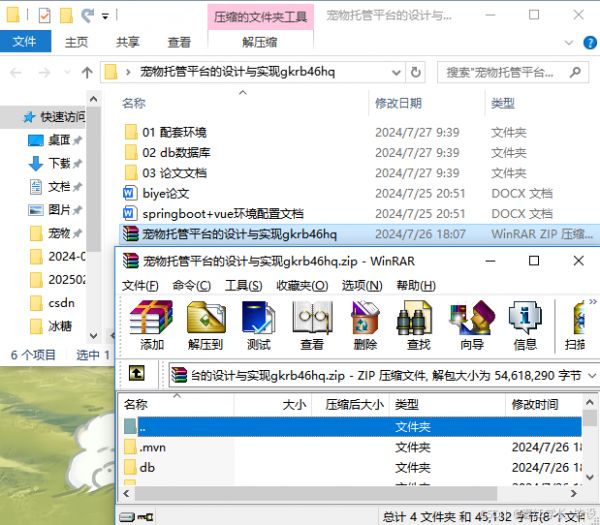The height and width of the screenshot is (525, 600).
Task: Click the Explorer Up arrow button
Action: pyautogui.click(x=87, y=72)
